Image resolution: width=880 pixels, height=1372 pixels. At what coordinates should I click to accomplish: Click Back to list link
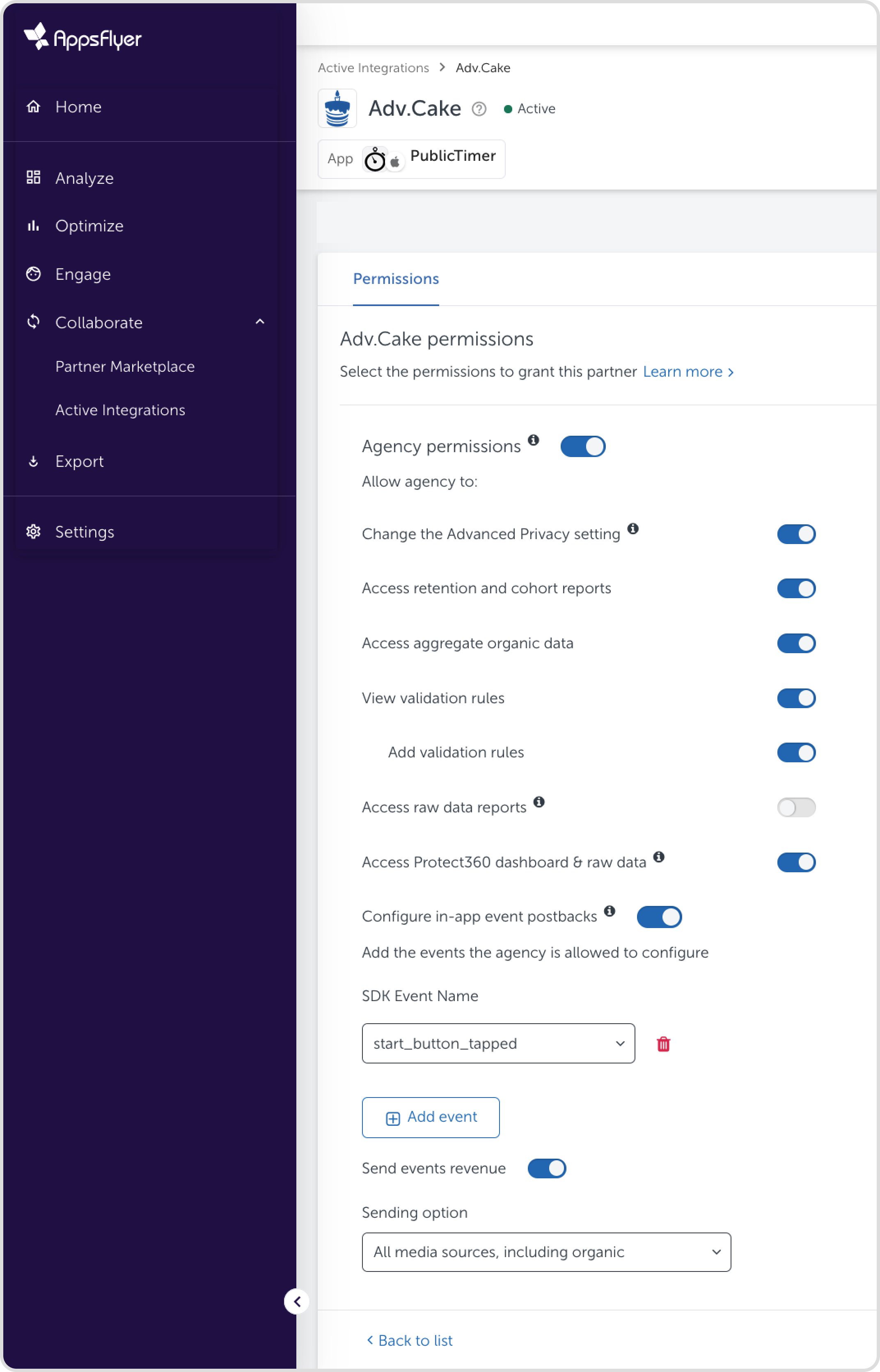coord(410,1340)
